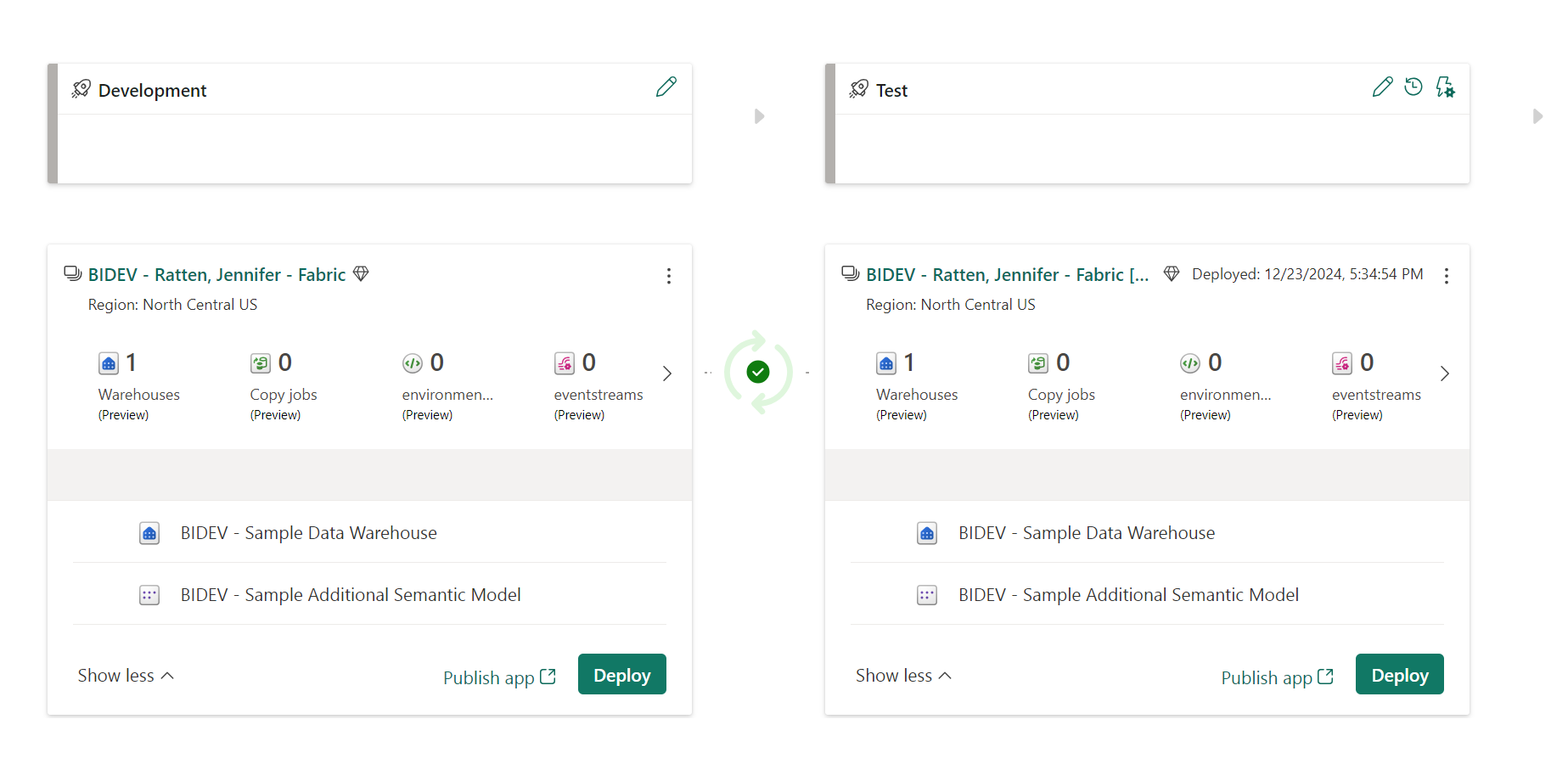Click Copy jobs icon in Test card
Screen dimensions: 1568x764
point(1038,363)
